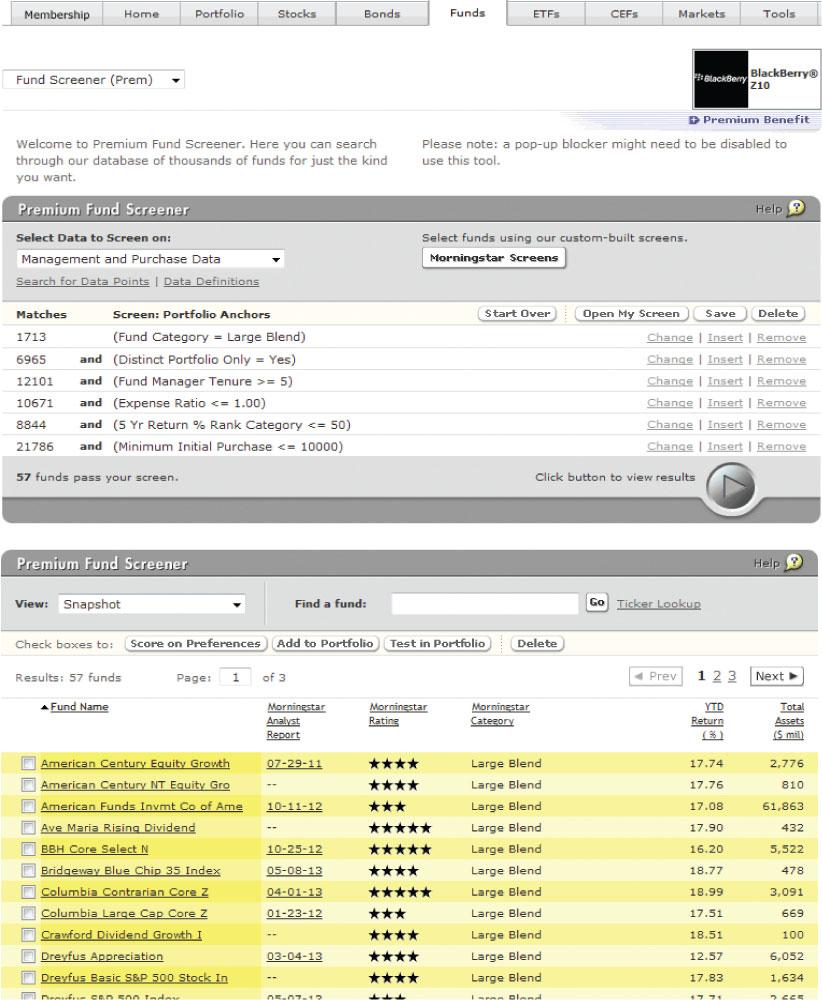The height and width of the screenshot is (1000, 822).
Task: Click the ascending sort arrow beside Fund Name
Action: (x=45, y=707)
